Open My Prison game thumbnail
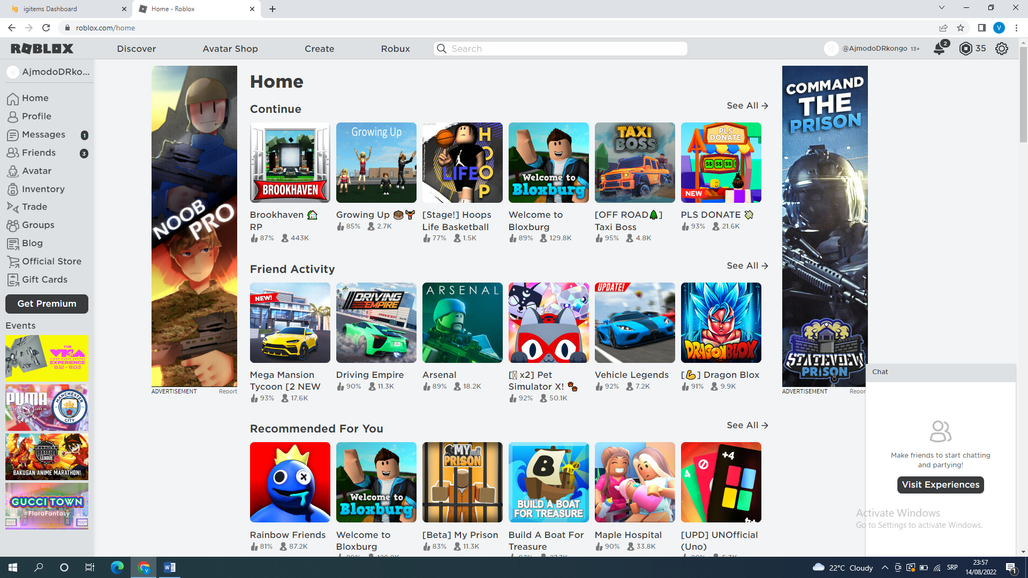Image resolution: width=1028 pixels, height=578 pixels. [462, 482]
